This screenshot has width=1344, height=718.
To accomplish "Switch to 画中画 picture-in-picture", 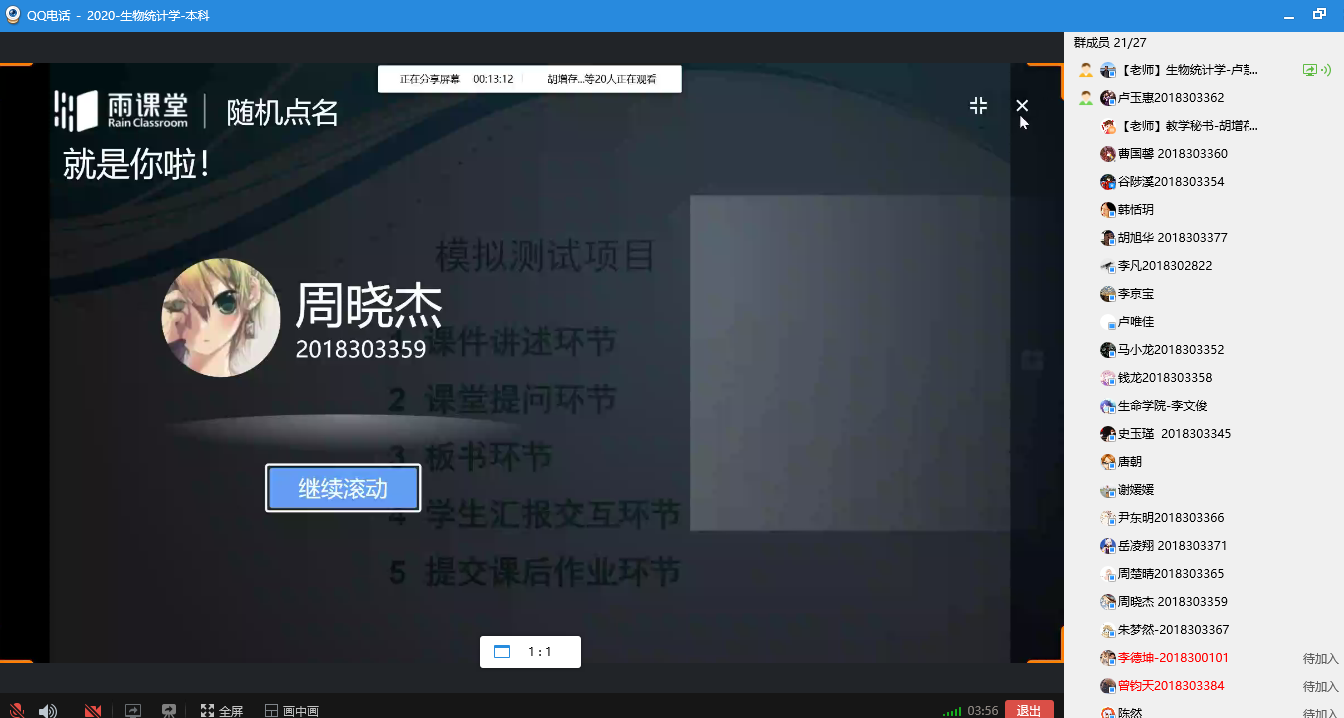I will click(291, 710).
